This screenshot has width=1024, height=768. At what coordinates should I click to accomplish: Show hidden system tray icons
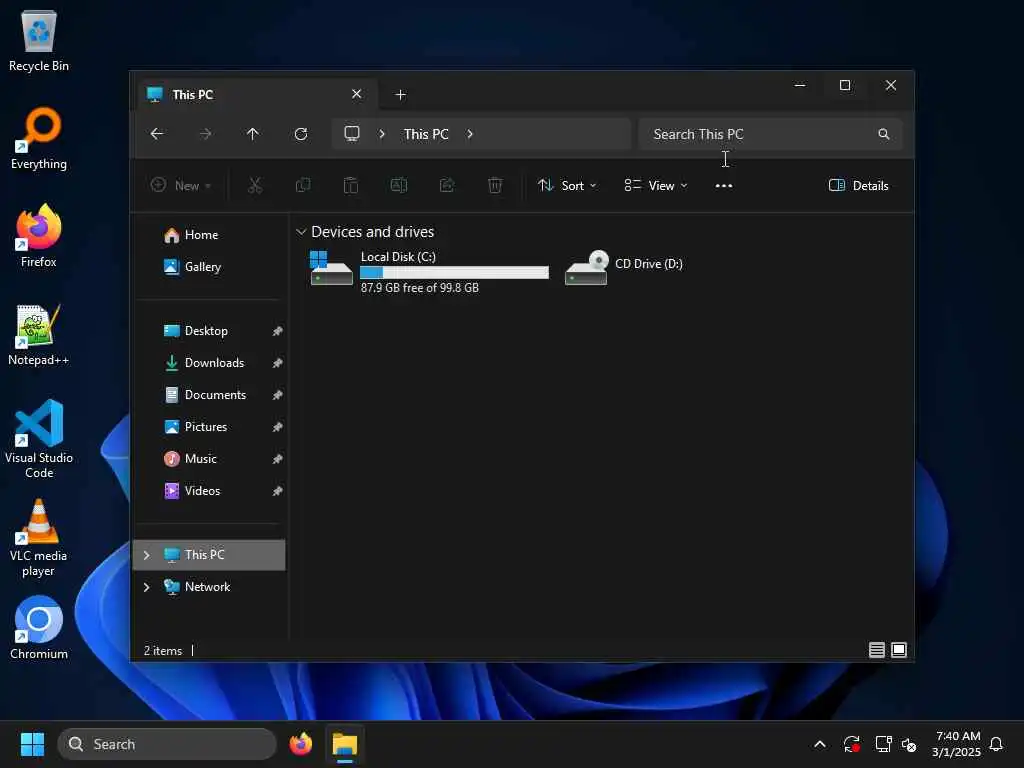pyautogui.click(x=820, y=744)
